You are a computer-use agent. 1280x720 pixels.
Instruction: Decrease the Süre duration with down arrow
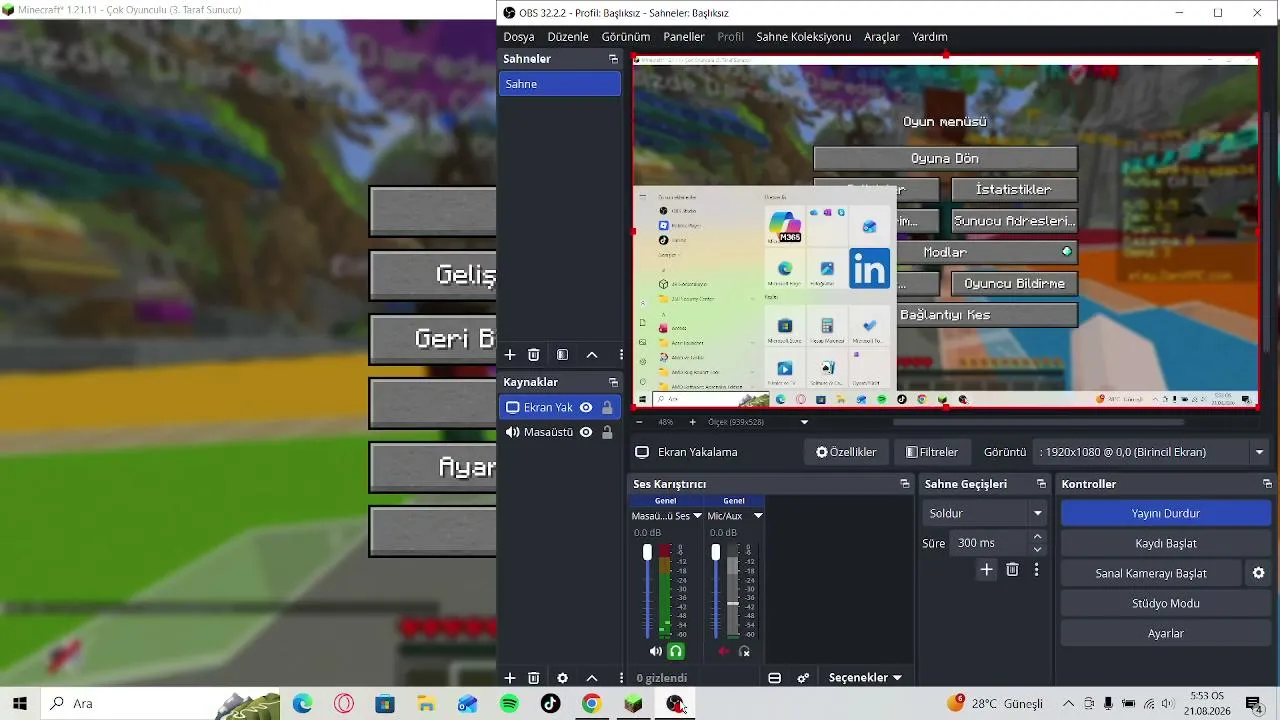1037,549
